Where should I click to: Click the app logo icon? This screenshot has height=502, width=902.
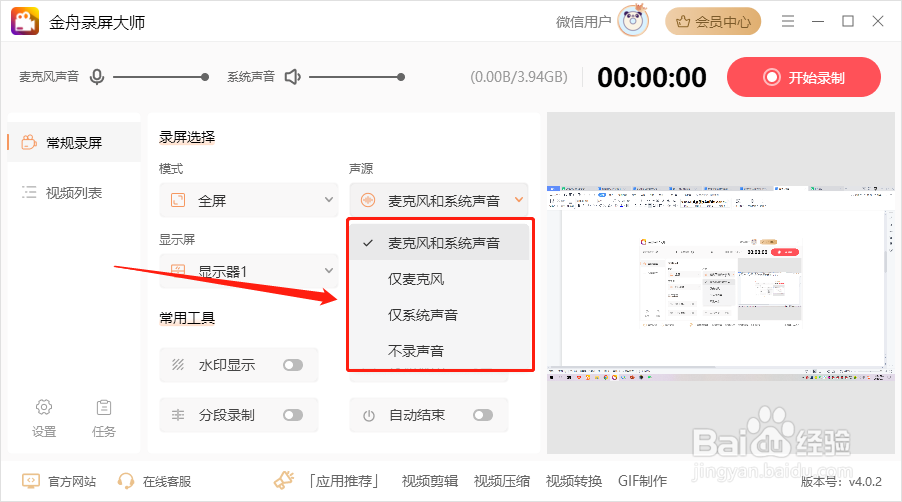pyautogui.click(x=25, y=21)
